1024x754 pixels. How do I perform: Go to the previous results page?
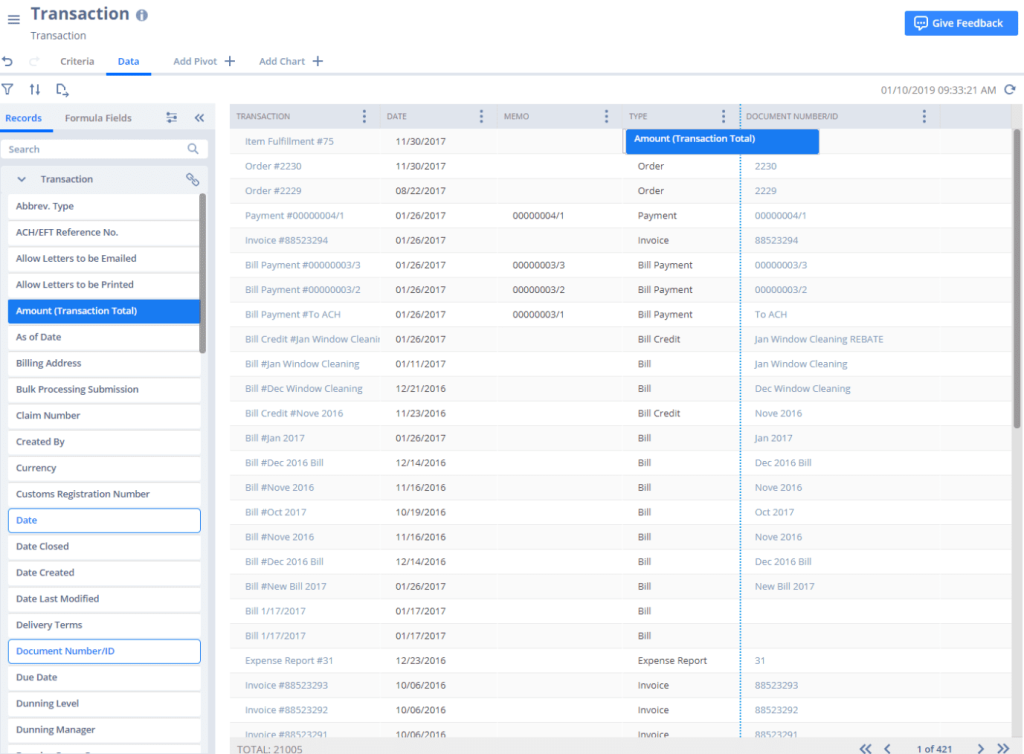coord(887,748)
